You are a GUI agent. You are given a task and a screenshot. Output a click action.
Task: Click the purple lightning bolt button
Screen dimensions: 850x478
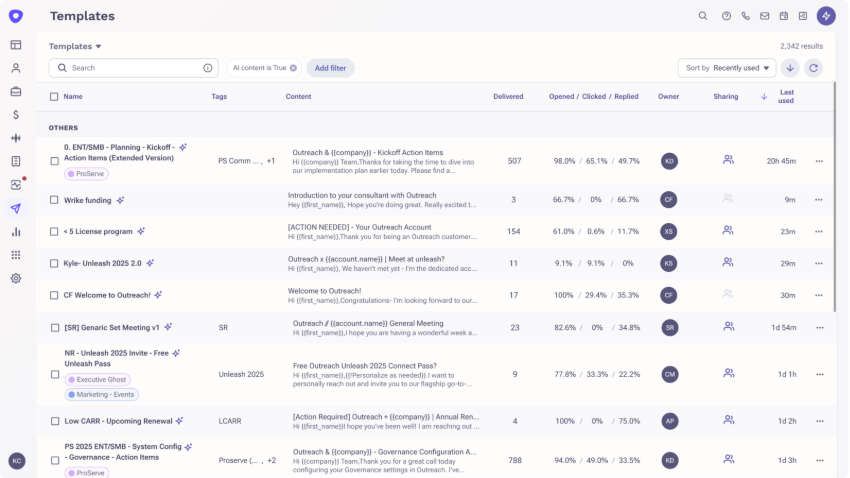coord(826,16)
